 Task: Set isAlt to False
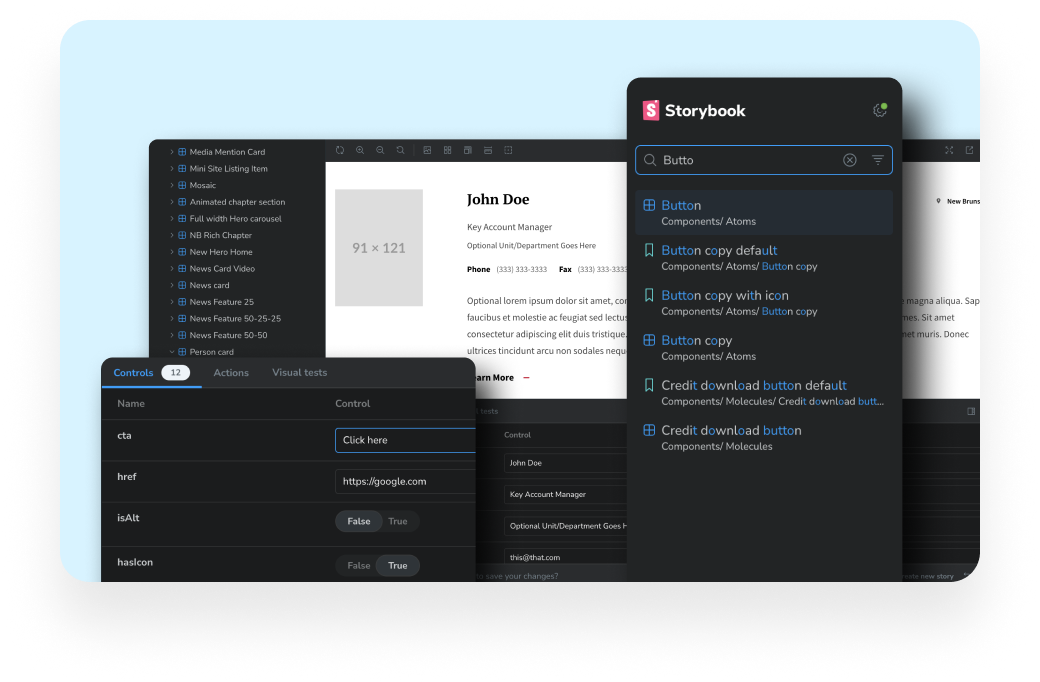(x=359, y=521)
